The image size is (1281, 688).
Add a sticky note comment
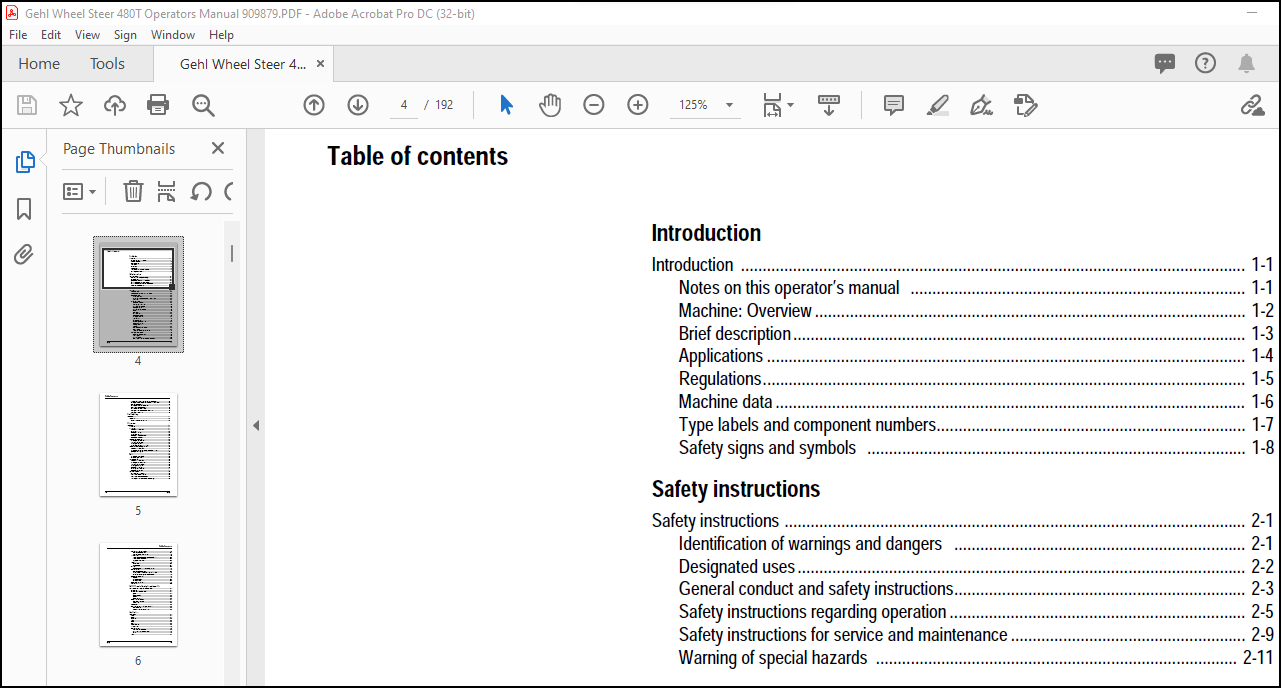[894, 105]
